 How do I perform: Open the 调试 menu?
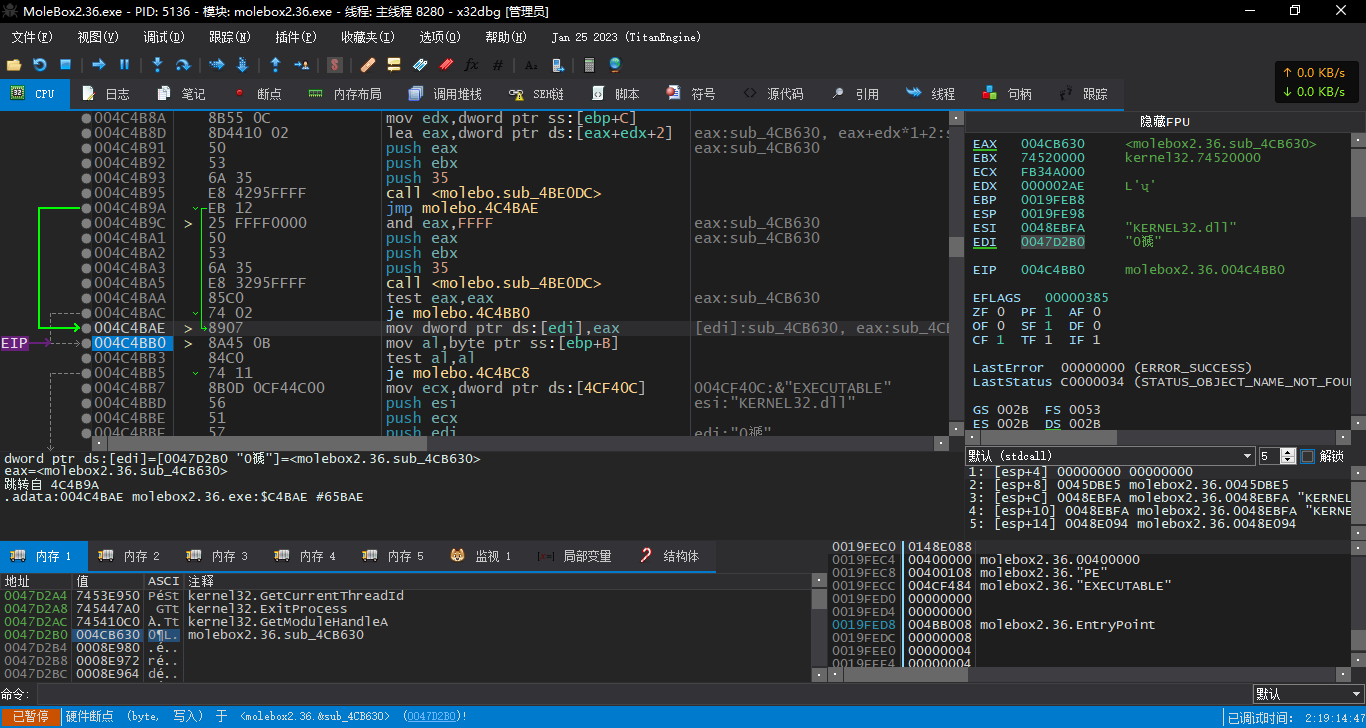pyautogui.click(x=163, y=37)
